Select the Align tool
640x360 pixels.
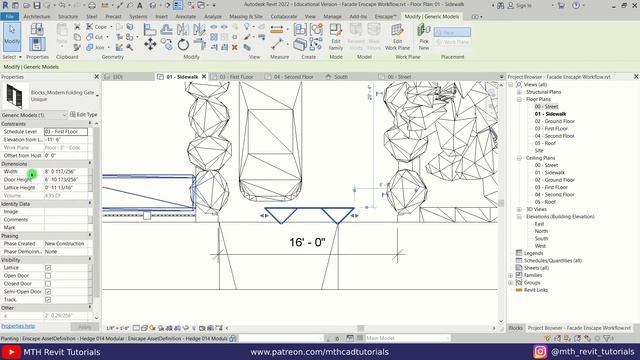(150, 29)
